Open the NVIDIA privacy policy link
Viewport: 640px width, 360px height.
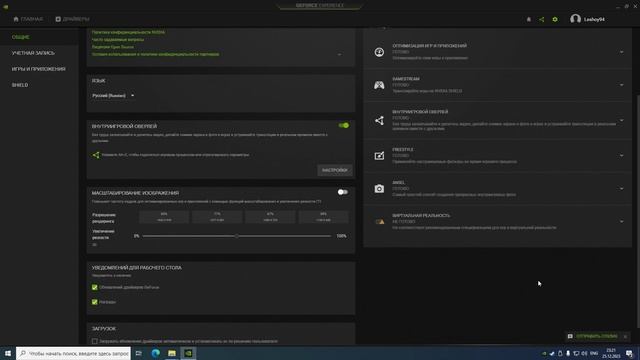pyautogui.click(x=128, y=32)
